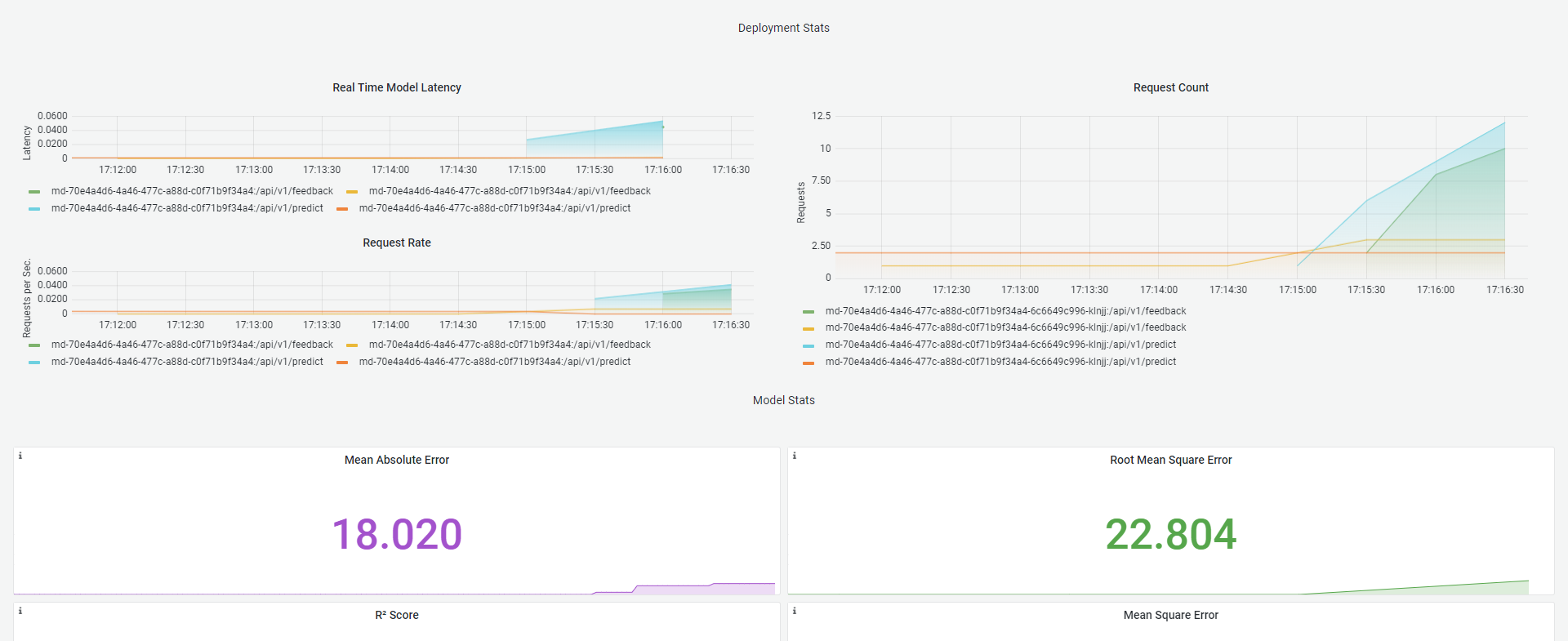Click orange predict swatch in Request Rate legend
The image size is (1568, 641).
point(342,363)
